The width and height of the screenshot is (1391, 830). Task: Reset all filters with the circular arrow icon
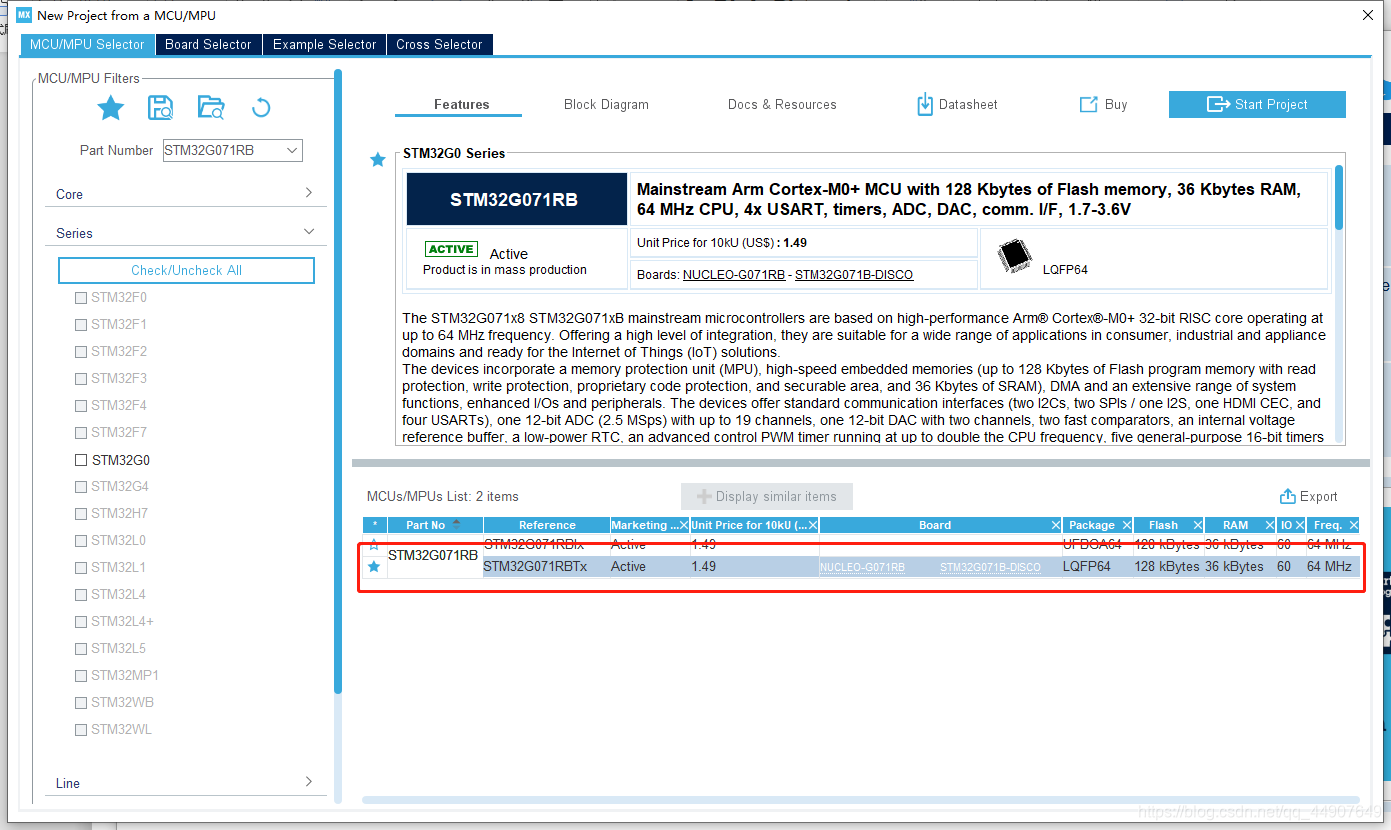pos(261,108)
